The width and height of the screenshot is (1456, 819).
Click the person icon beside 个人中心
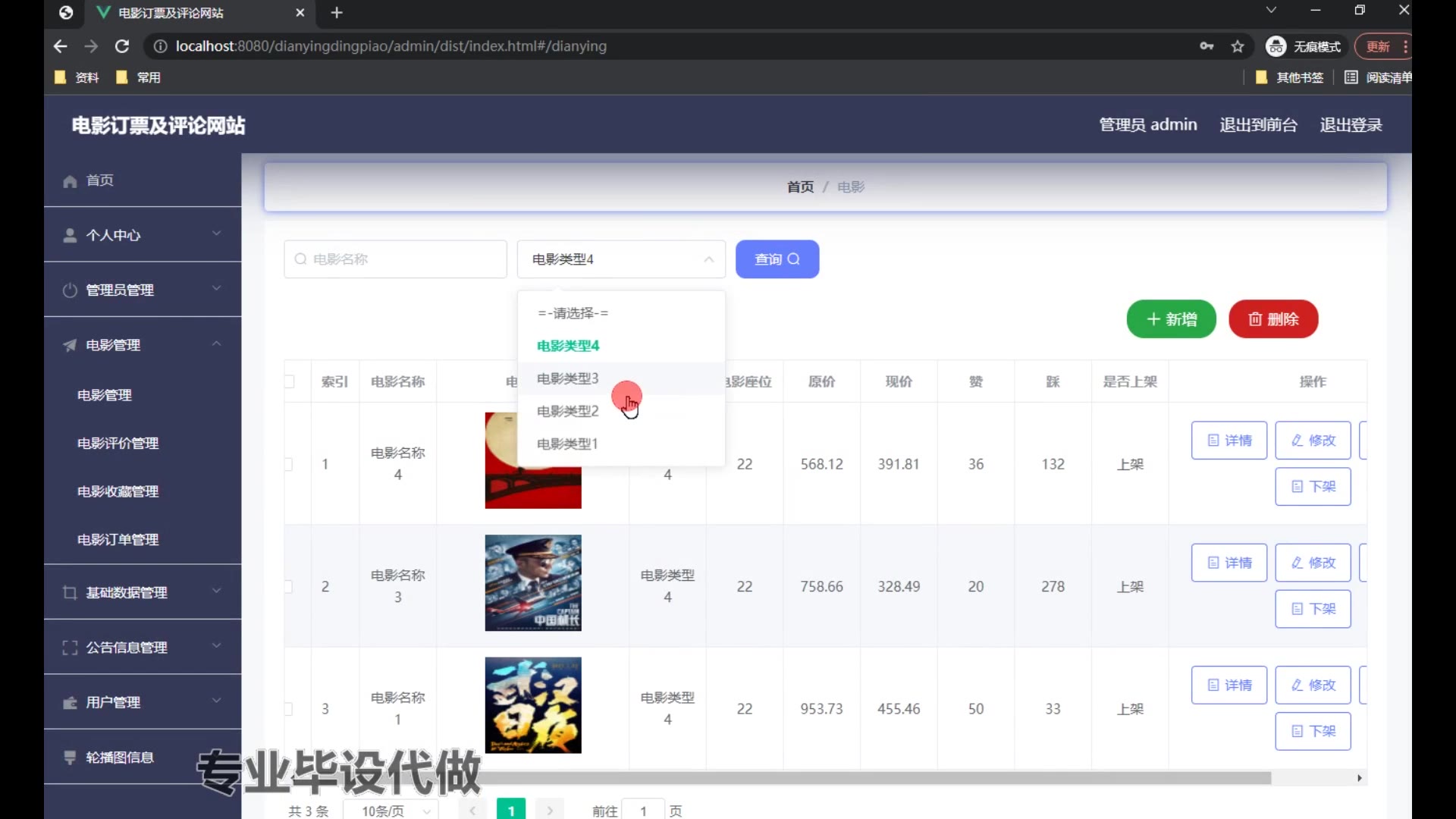pos(70,236)
